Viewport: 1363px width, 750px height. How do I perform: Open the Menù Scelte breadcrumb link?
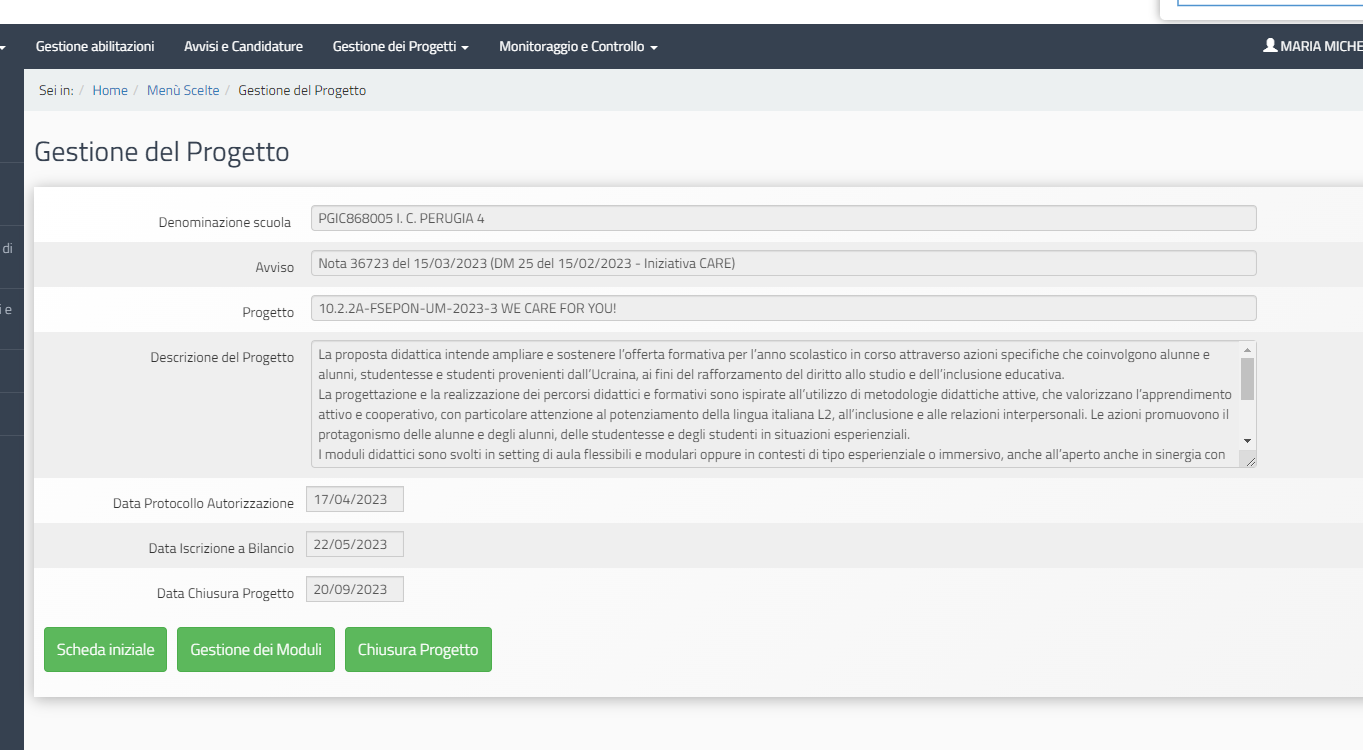(183, 90)
